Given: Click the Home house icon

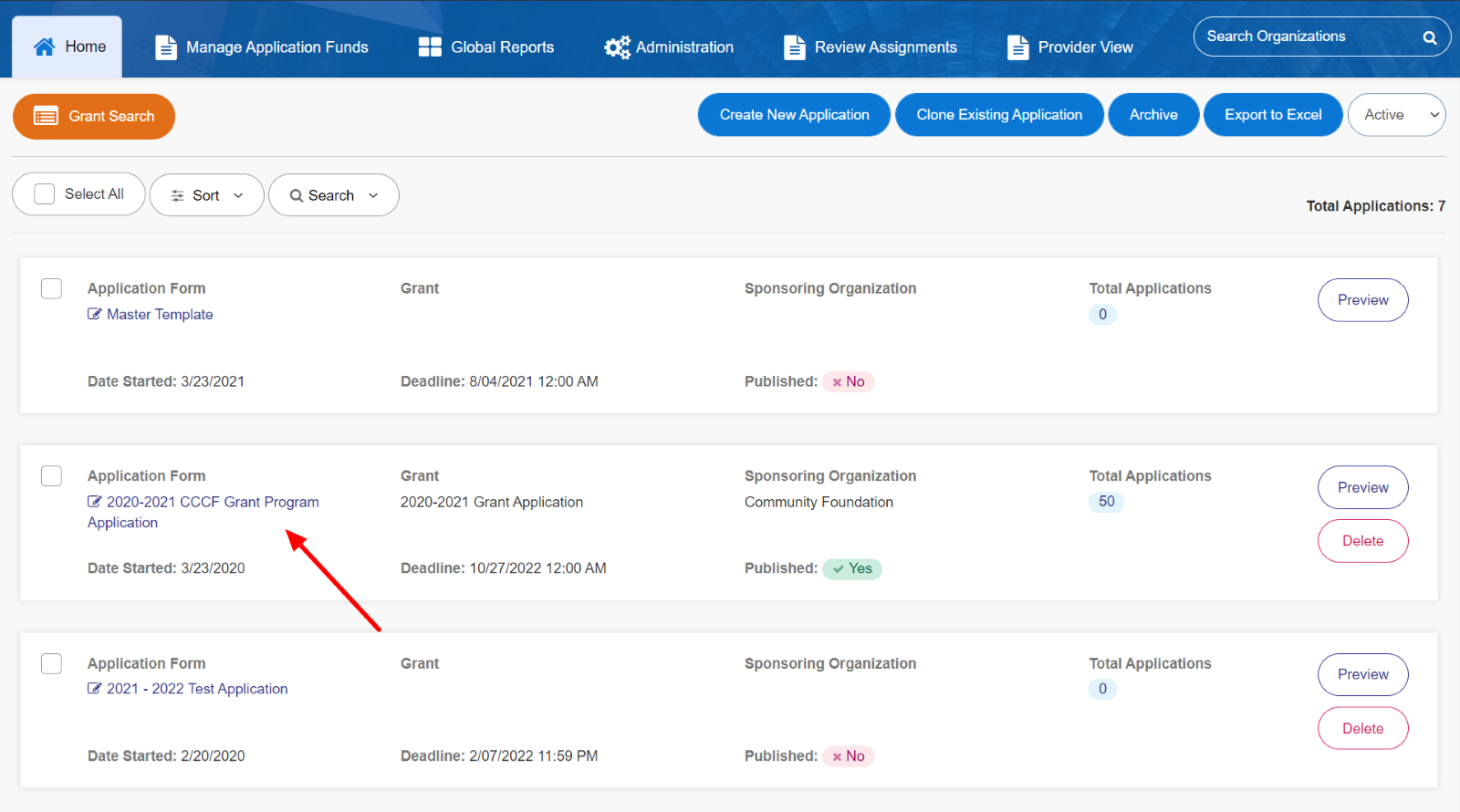Looking at the screenshot, I should [44, 47].
